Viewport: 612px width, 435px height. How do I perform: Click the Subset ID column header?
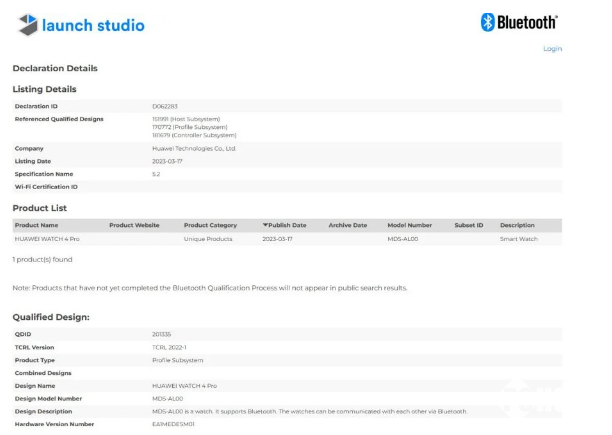(468, 225)
